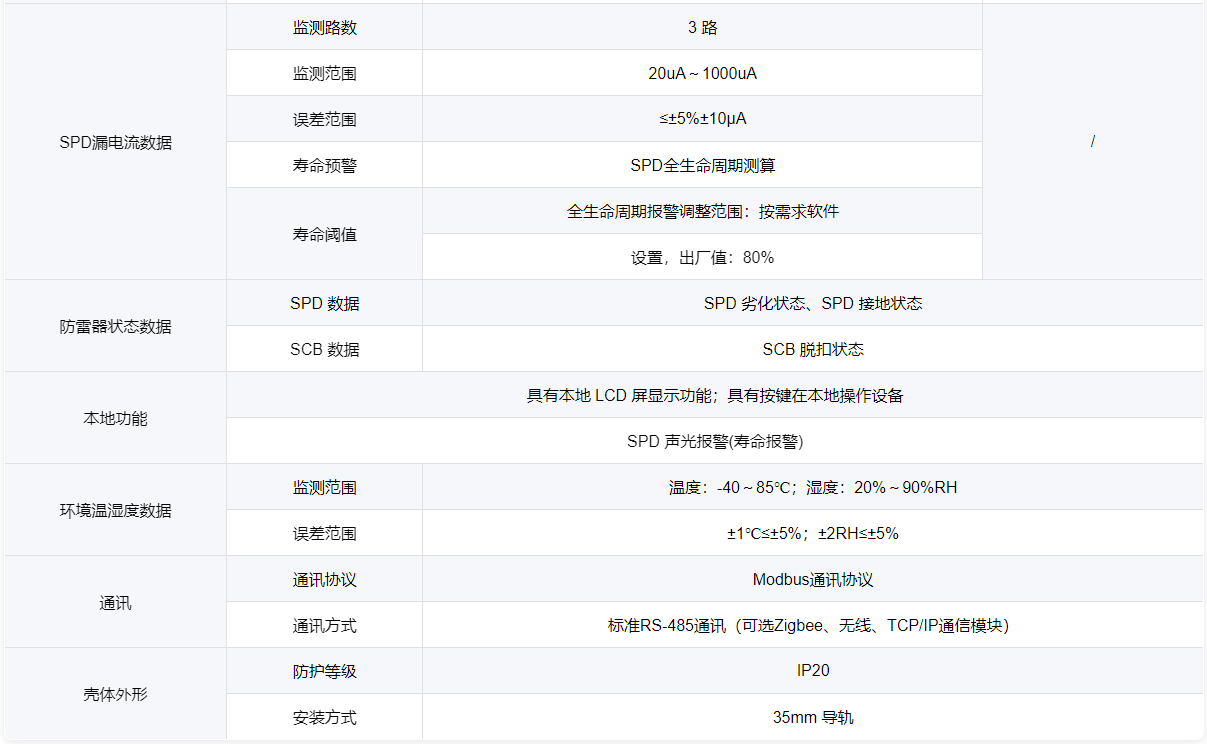
Task: Select the 35mm 导轨 installation value
Action: coord(813,717)
